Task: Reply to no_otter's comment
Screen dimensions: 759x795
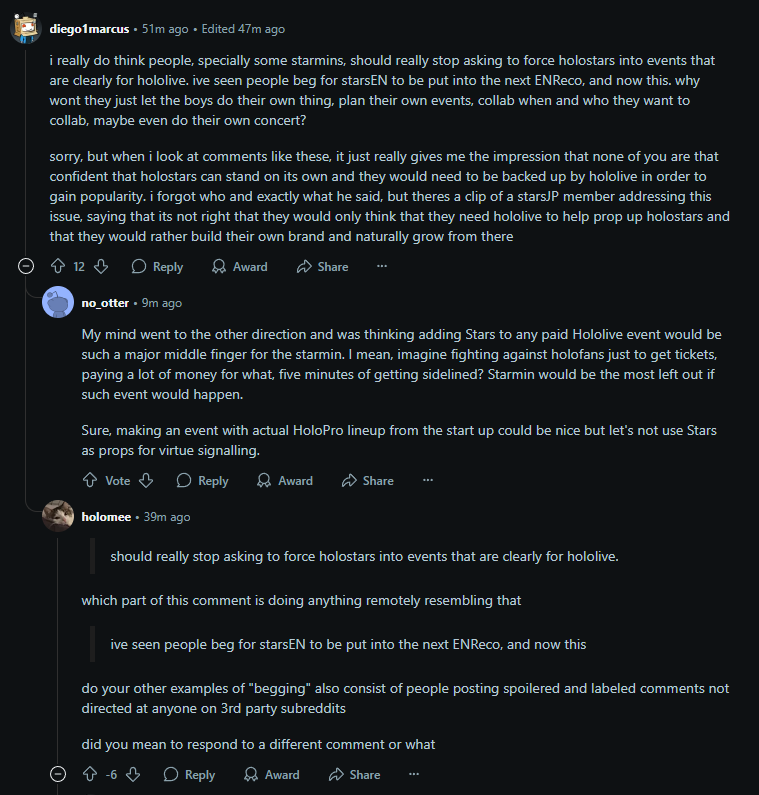Action: tap(203, 481)
